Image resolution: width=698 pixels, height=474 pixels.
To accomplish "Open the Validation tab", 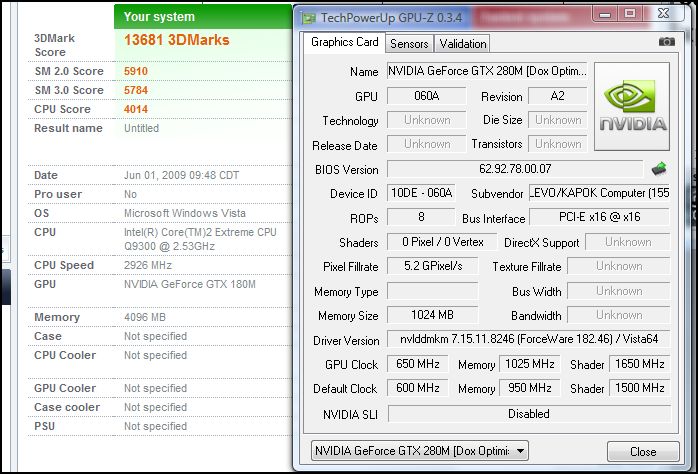I will pyautogui.click(x=463, y=44).
